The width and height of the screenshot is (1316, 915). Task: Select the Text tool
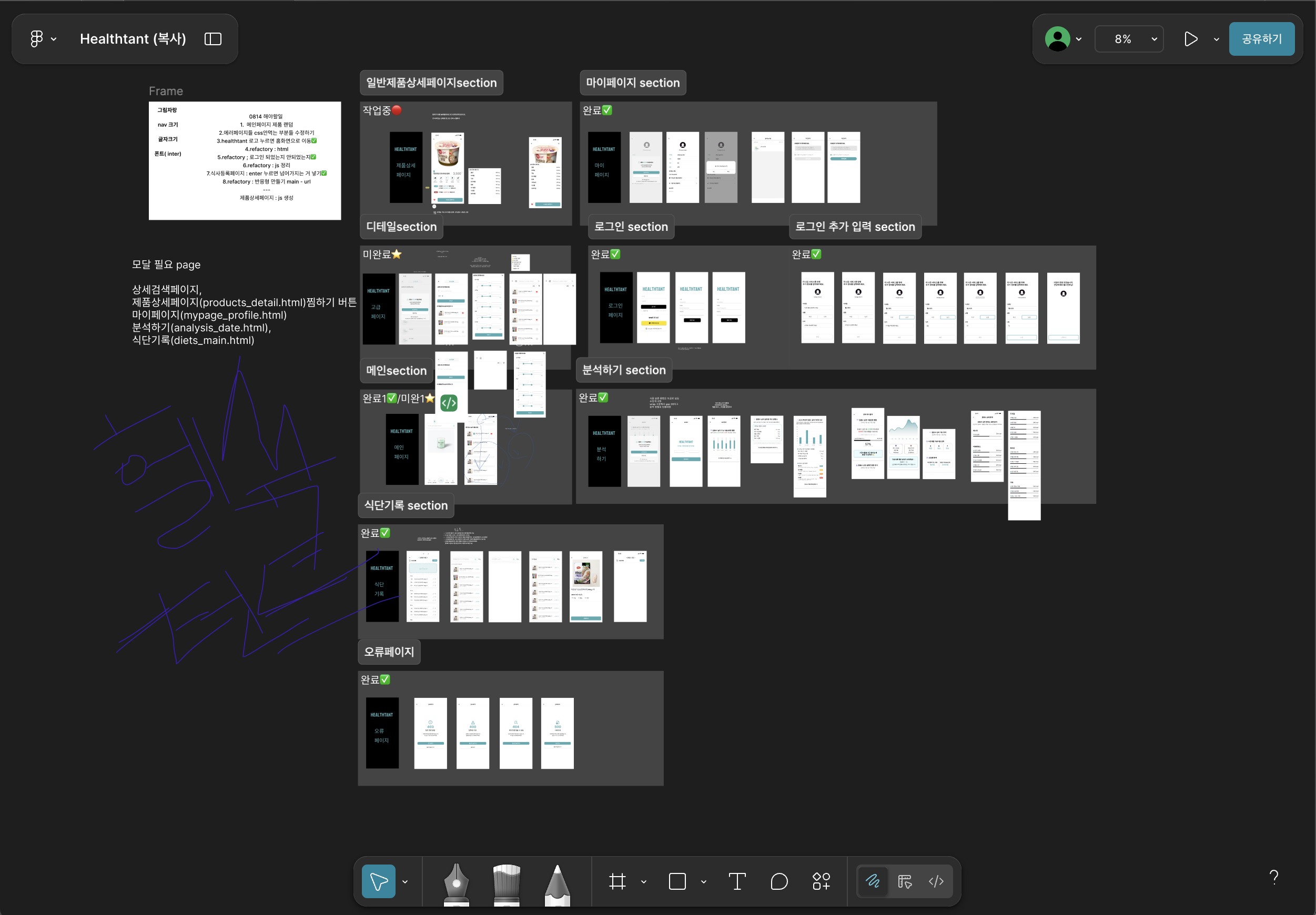click(x=736, y=881)
